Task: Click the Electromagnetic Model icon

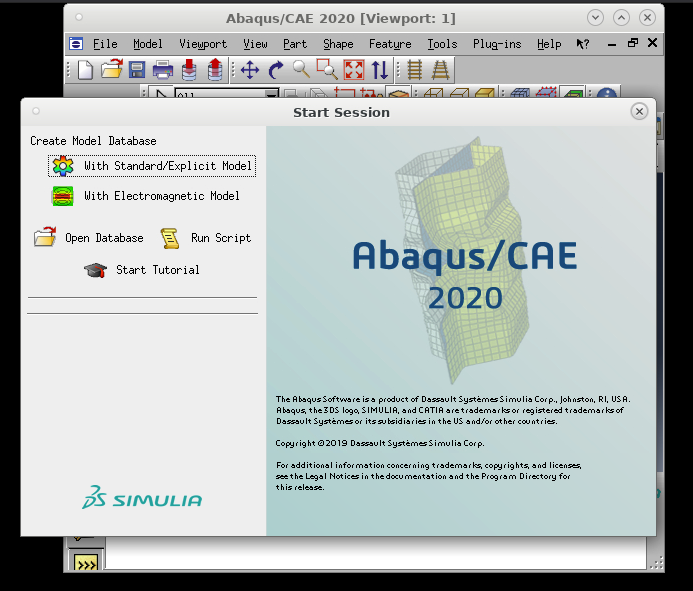Action: pyautogui.click(x=63, y=196)
